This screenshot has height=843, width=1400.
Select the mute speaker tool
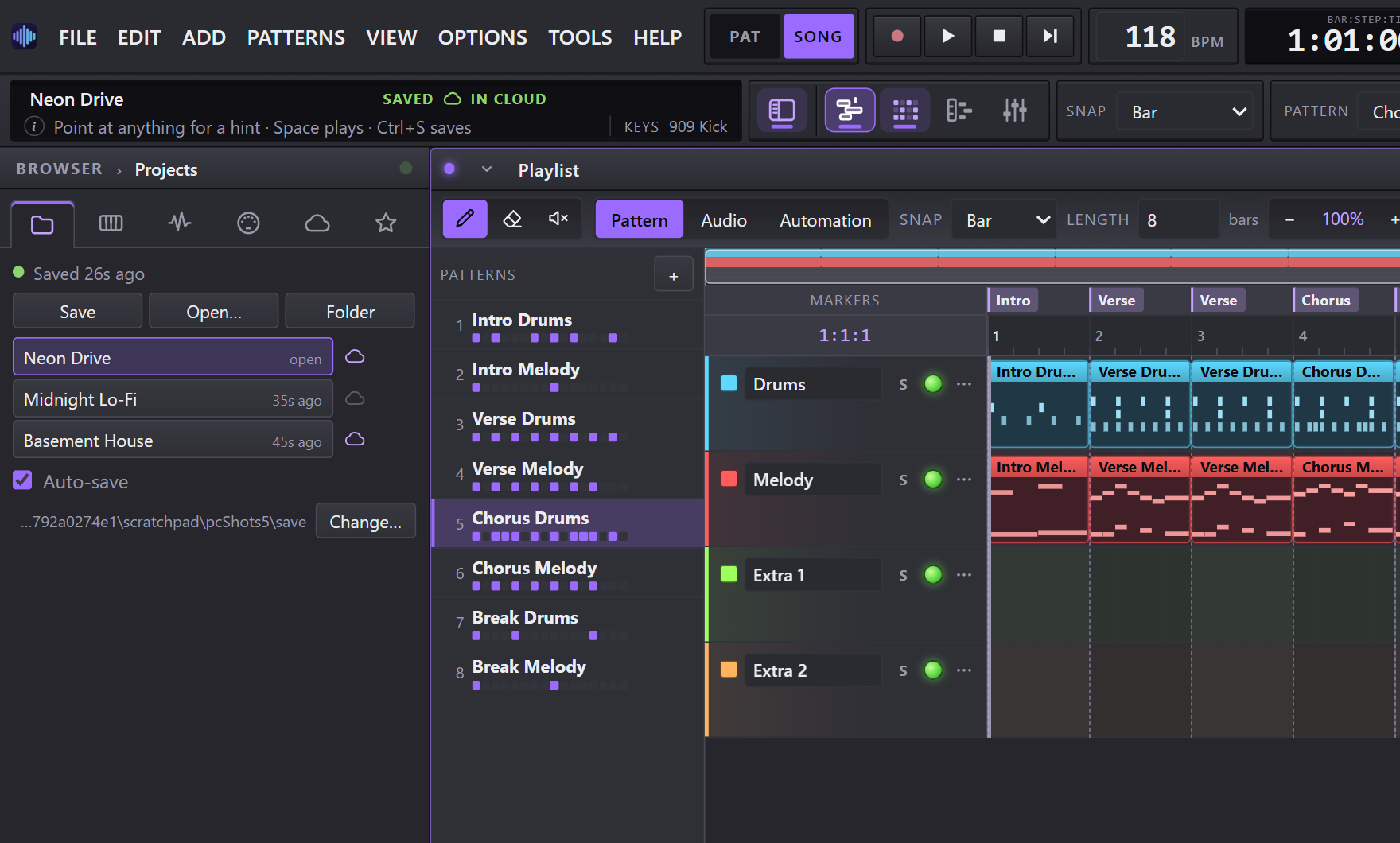coord(558,219)
